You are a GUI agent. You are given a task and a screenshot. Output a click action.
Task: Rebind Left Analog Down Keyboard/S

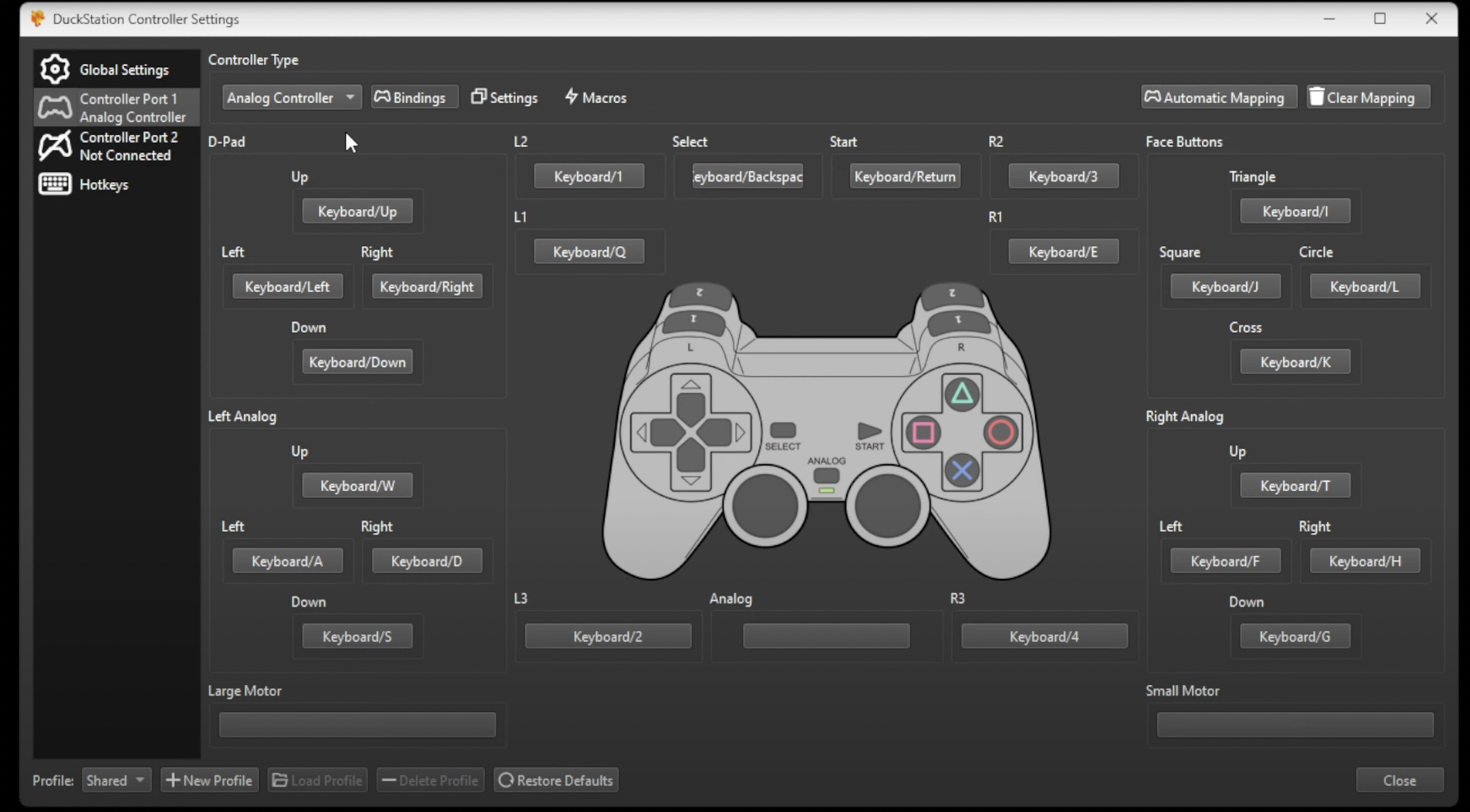357,636
